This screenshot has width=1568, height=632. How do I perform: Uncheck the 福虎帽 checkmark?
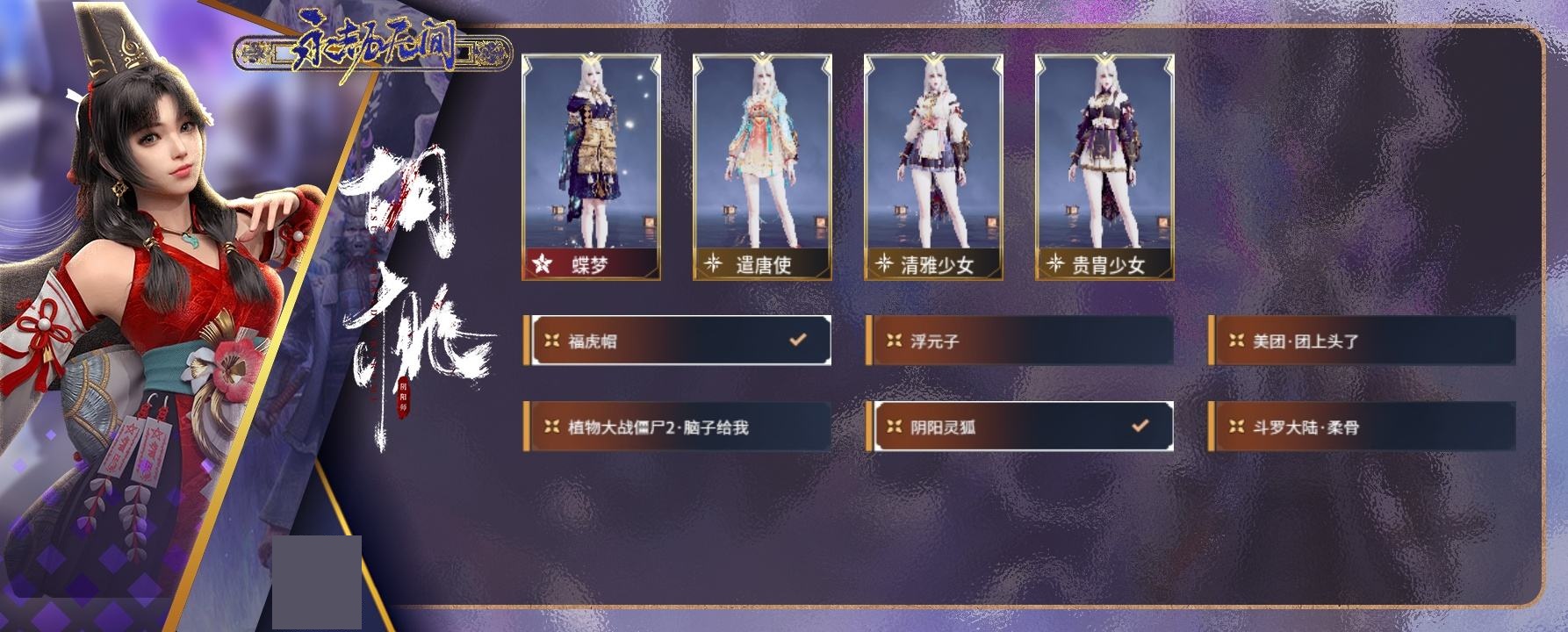click(x=797, y=339)
